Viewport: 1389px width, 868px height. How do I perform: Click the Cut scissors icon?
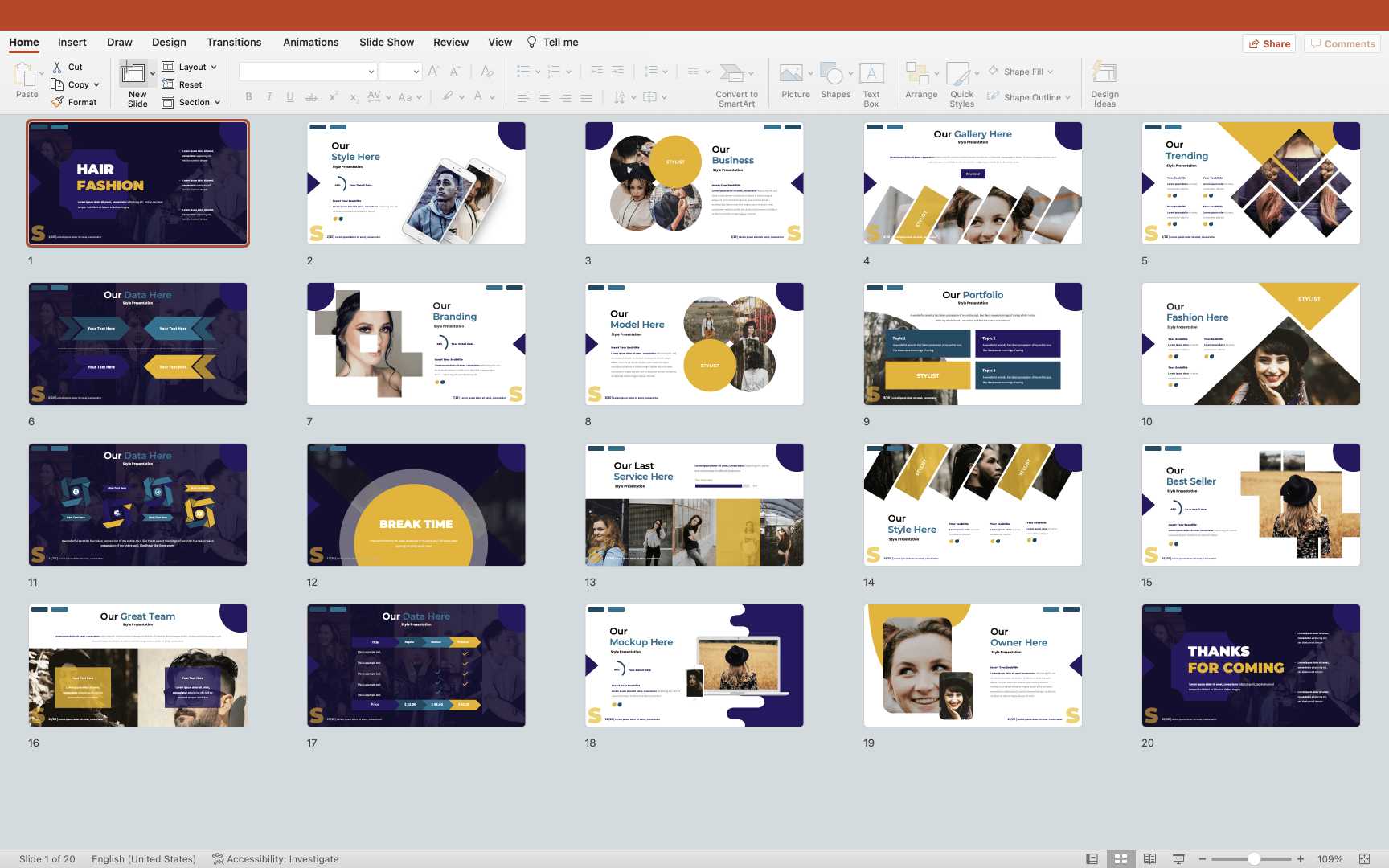tap(57, 67)
